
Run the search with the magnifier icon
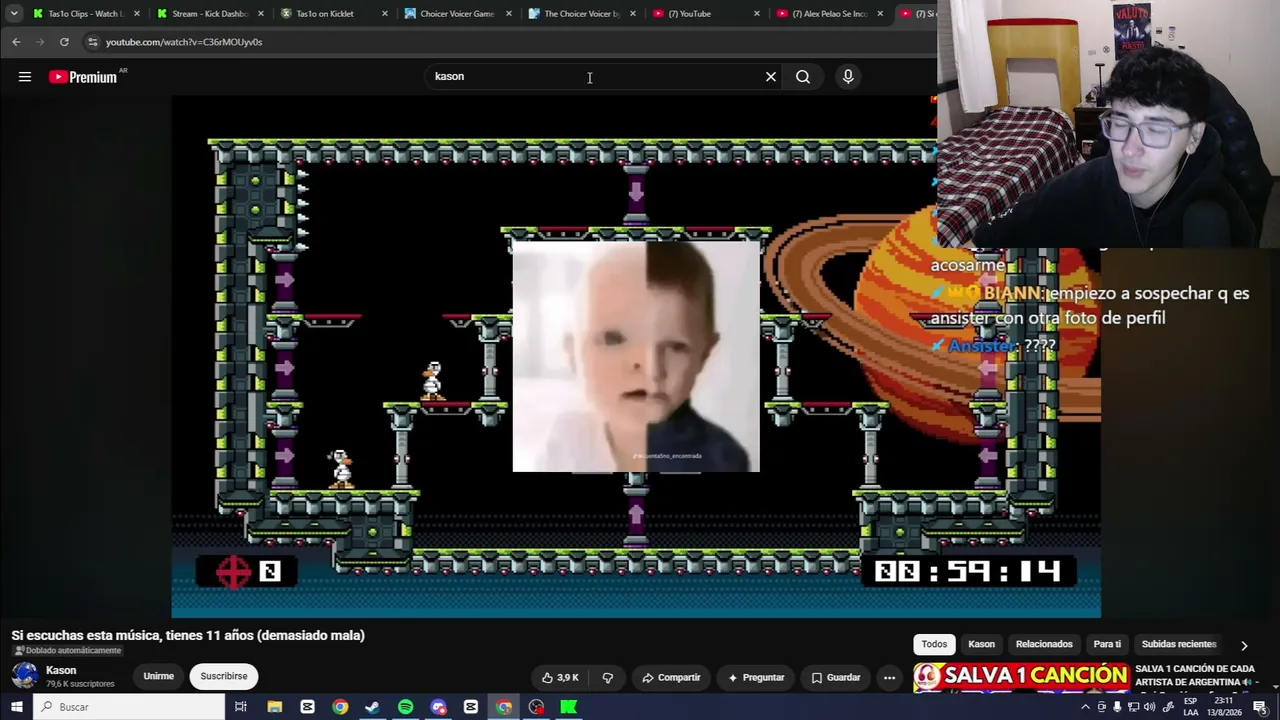tap(803, 77)
